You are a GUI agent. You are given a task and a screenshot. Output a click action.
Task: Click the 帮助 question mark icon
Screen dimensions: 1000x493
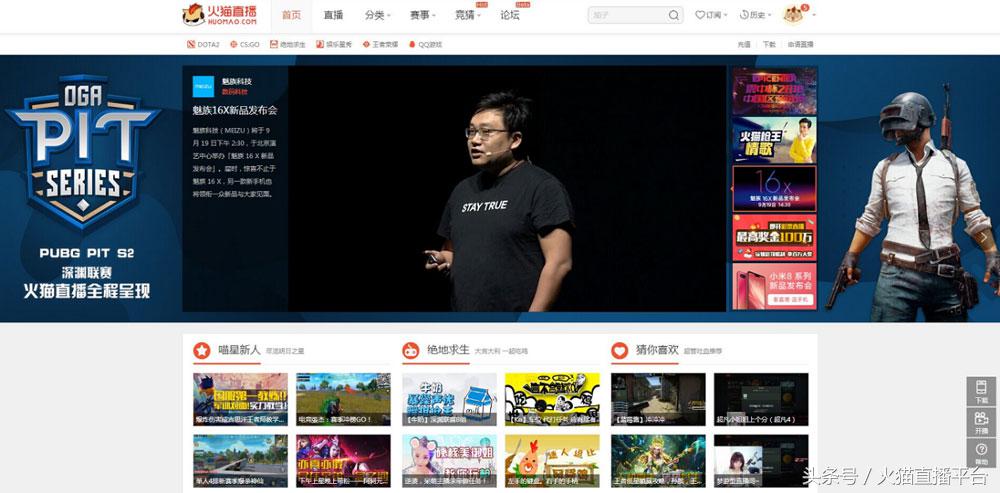[x=982, y=453]
